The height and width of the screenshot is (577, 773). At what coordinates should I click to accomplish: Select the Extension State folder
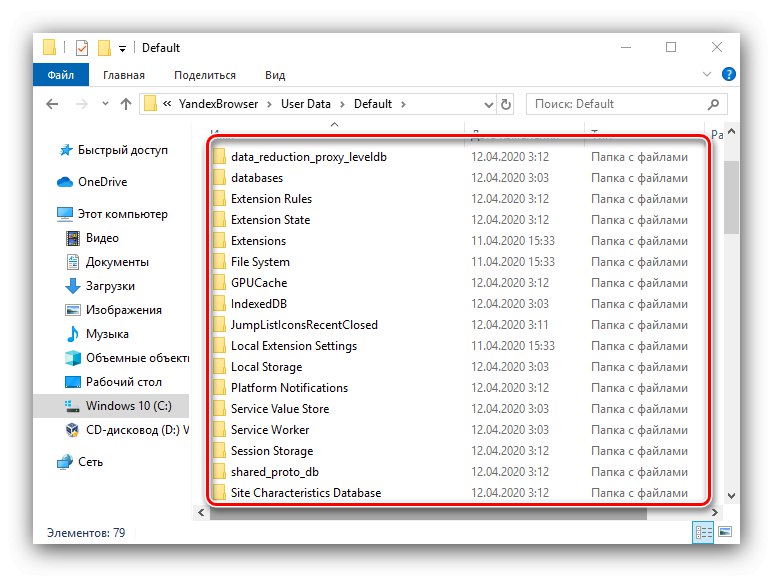(x=270, y=220)
